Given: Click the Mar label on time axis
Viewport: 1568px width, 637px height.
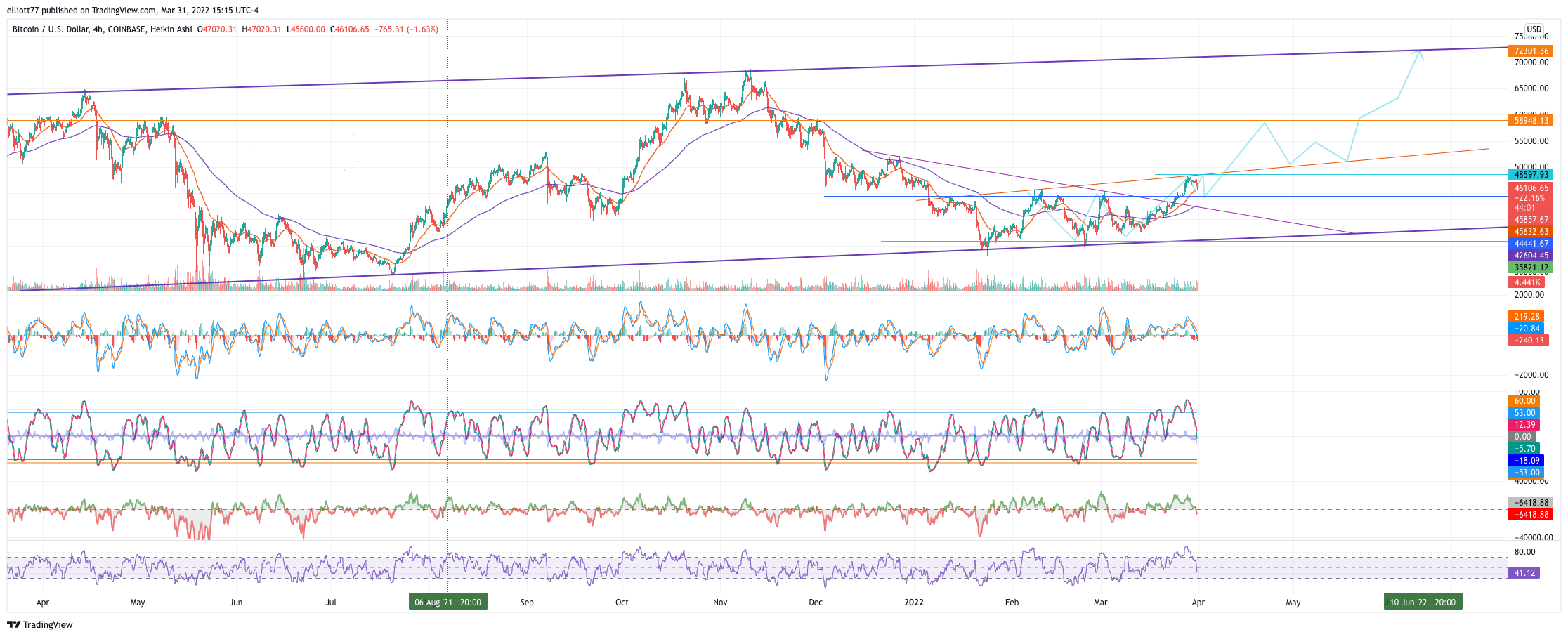Looking at the screenshot, I should click(x=1100, y=603).
